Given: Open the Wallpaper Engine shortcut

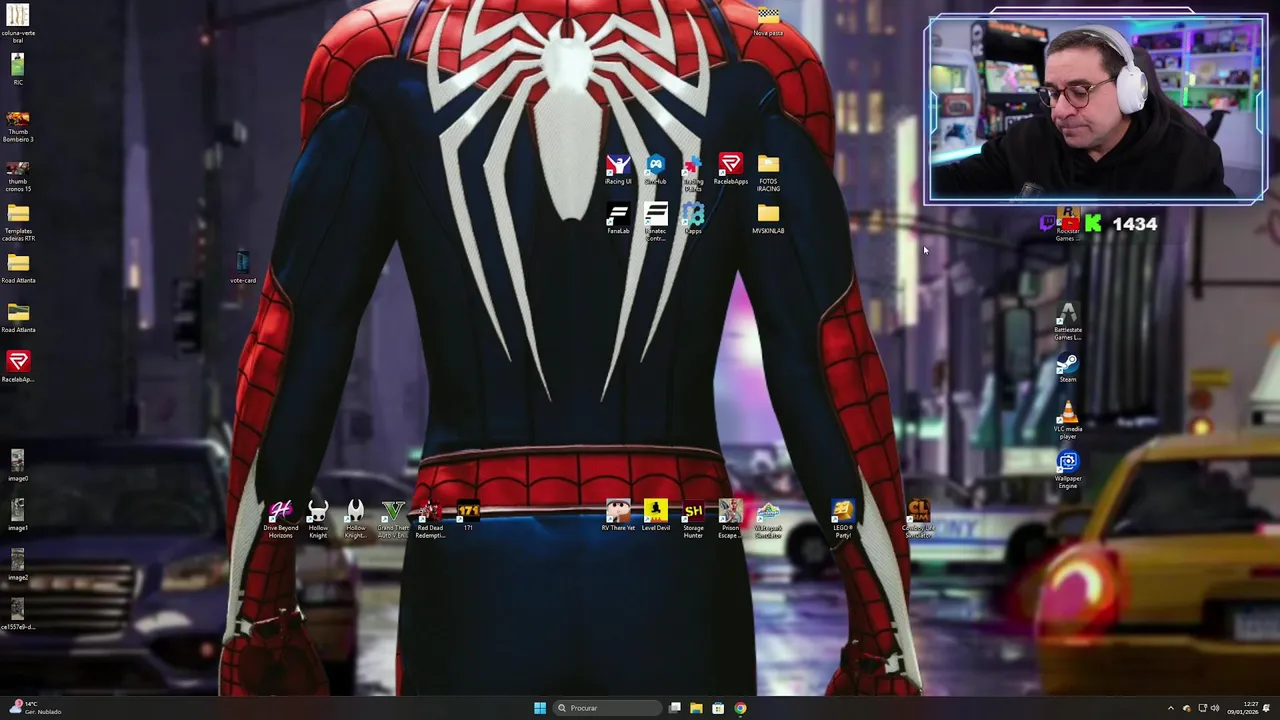Looking at the screenshot, I should [1068, 470].
